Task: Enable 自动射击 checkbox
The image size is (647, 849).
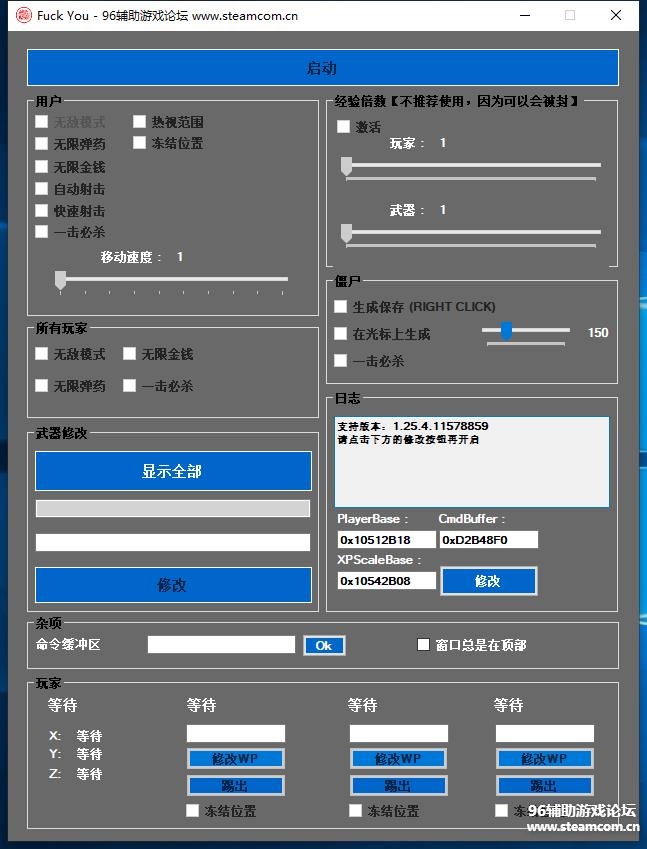Action: pyautogui.click(x=42, y=188)
